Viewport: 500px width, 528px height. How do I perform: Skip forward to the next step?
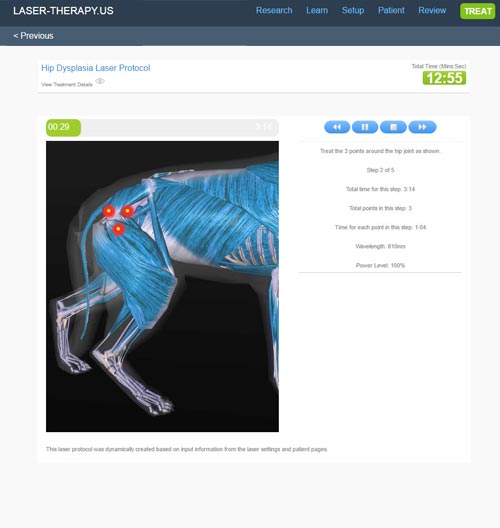422,127
